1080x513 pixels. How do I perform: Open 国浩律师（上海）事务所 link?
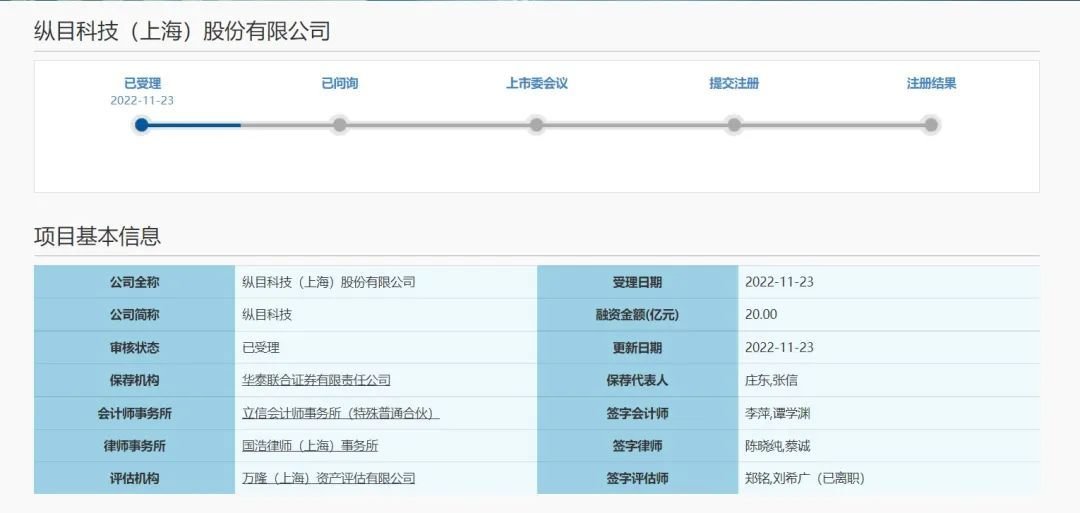click(x=310, y=446)
